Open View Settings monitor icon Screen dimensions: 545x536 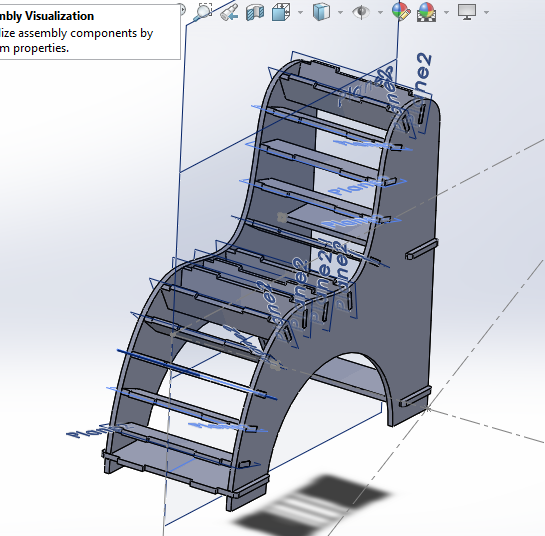(x=467, y=12)
